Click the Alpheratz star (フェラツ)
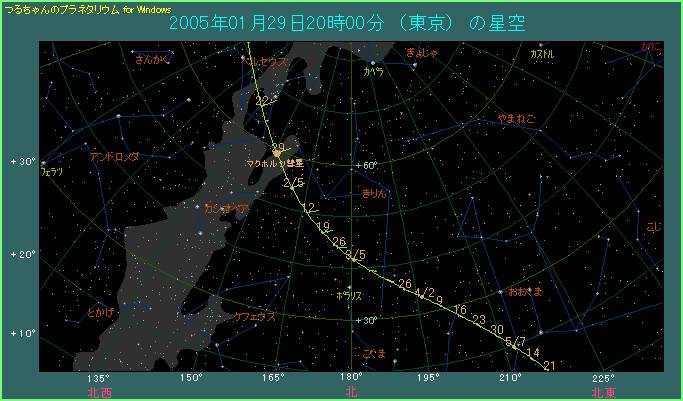This screenshot has width=683, height=401. click(x=43, y=162)
